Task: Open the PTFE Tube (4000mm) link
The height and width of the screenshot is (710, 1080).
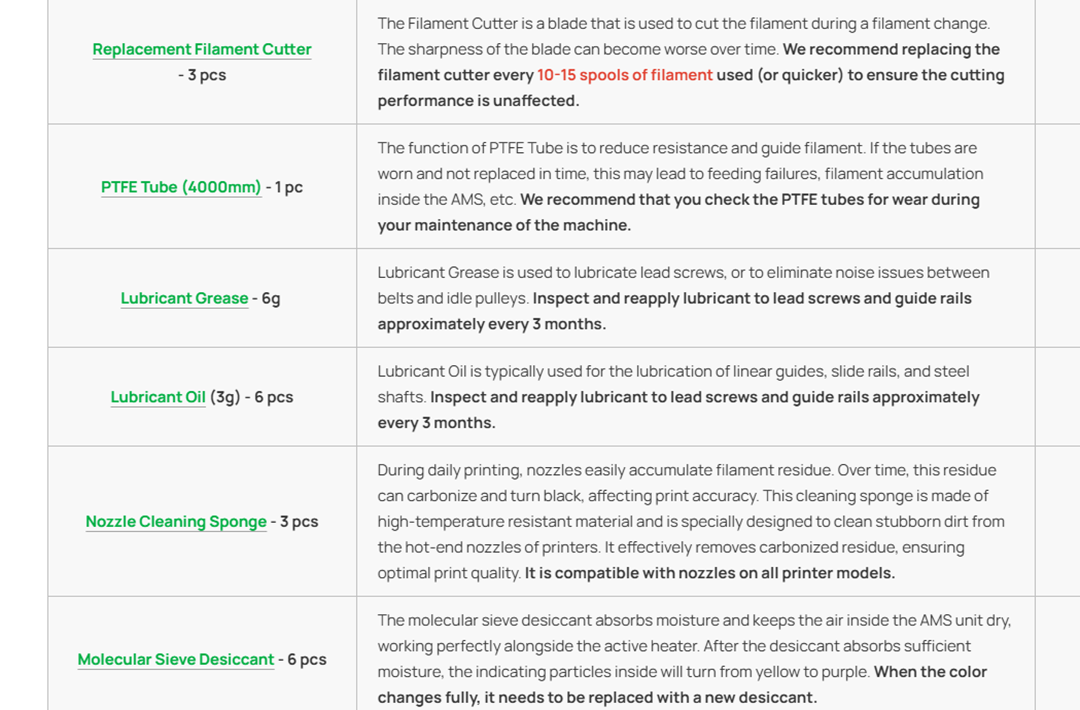Action: [x=181, y=187]
